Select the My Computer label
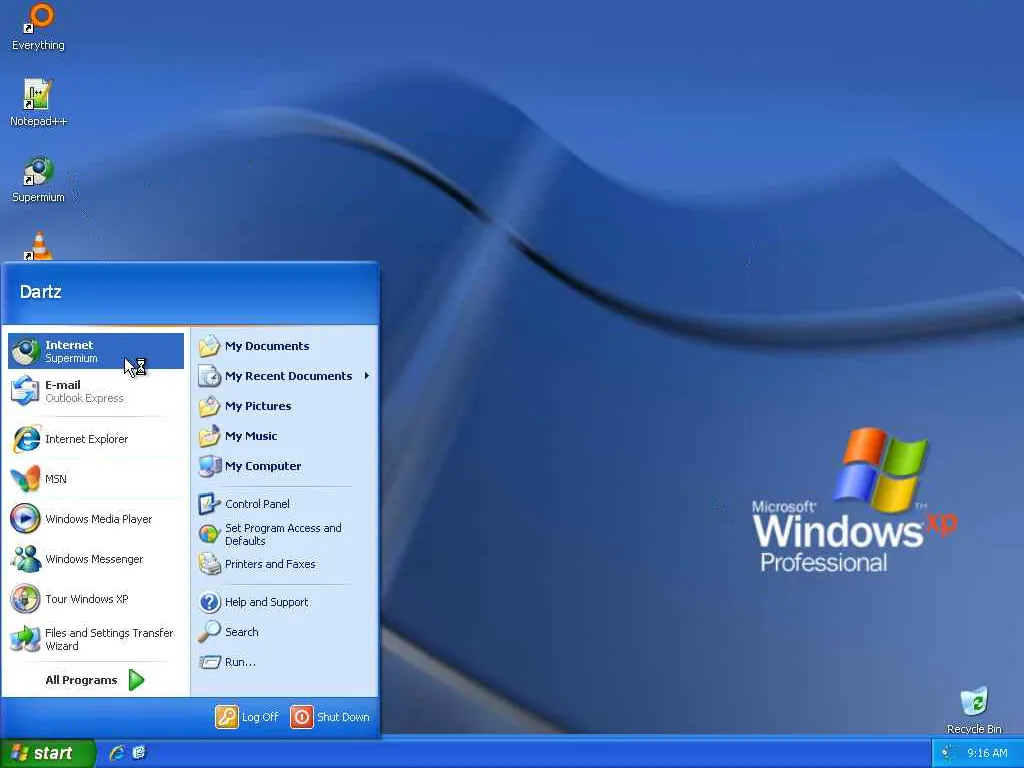Screen dimensions: 1024x768 (263, 466)
